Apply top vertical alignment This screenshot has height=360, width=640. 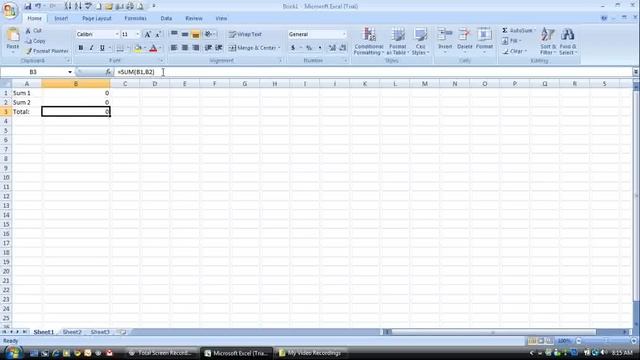point(174,34)
